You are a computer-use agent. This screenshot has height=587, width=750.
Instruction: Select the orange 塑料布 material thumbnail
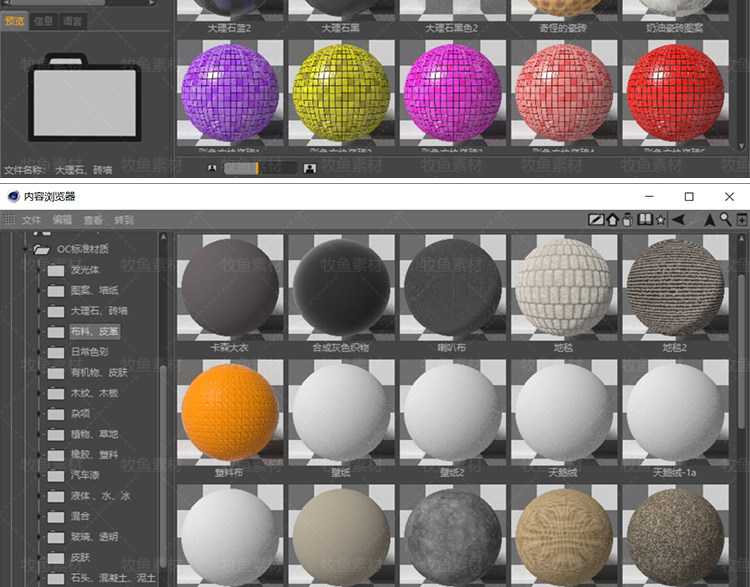coord(230,412)
